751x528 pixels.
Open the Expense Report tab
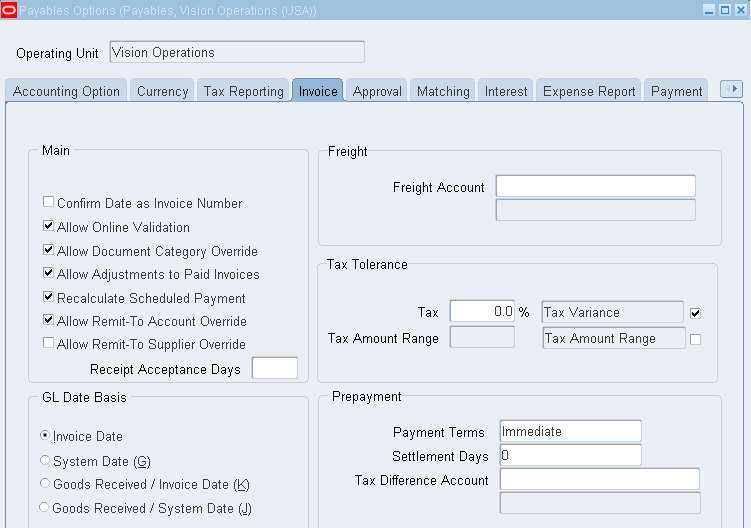[x=589, y=91]
